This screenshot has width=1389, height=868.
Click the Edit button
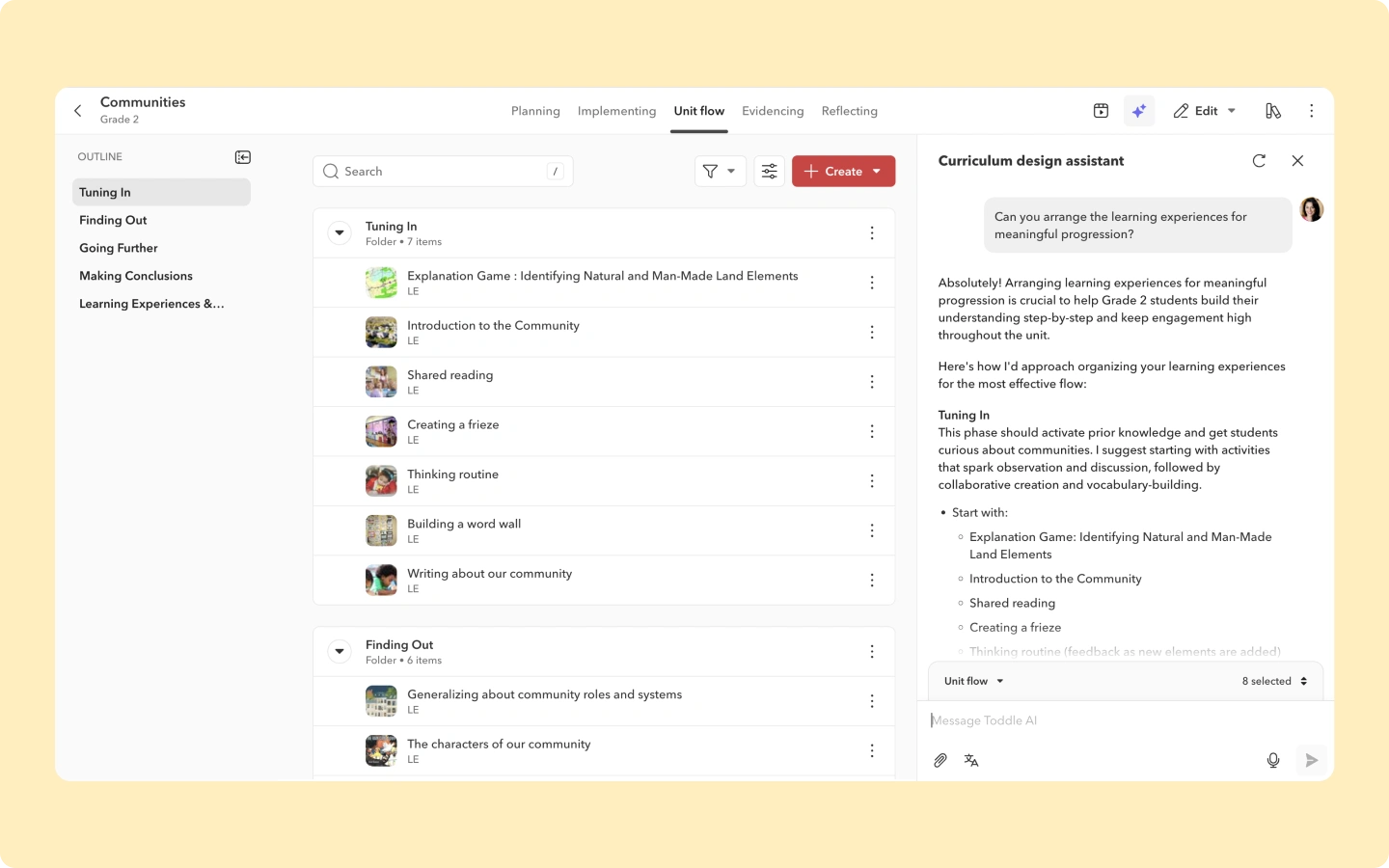(1204, 111)
